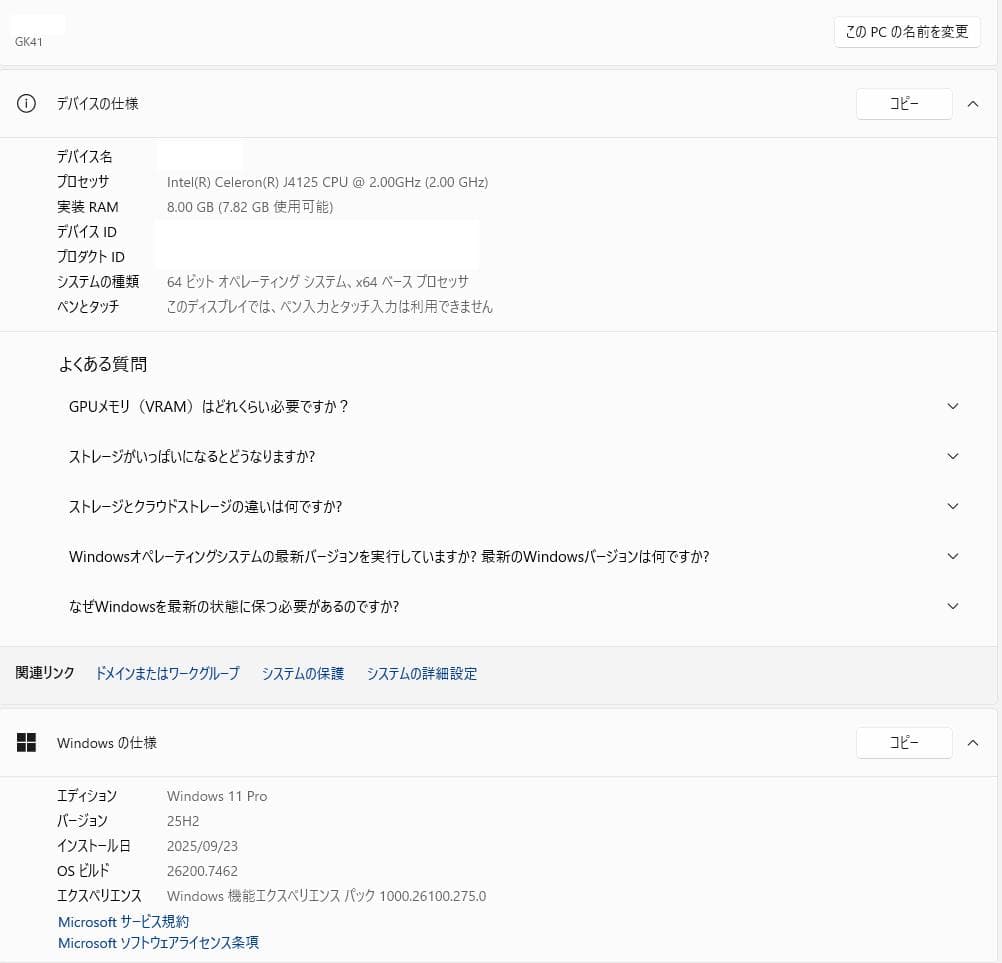Copy device specifications with コピー button
This screenshot has width=1002, height=963.
[904, 104]
